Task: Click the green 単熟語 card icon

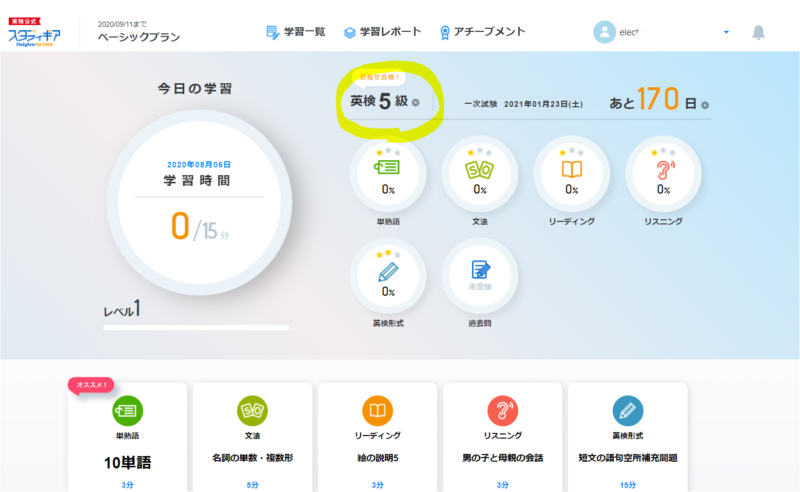Action: 128,410
